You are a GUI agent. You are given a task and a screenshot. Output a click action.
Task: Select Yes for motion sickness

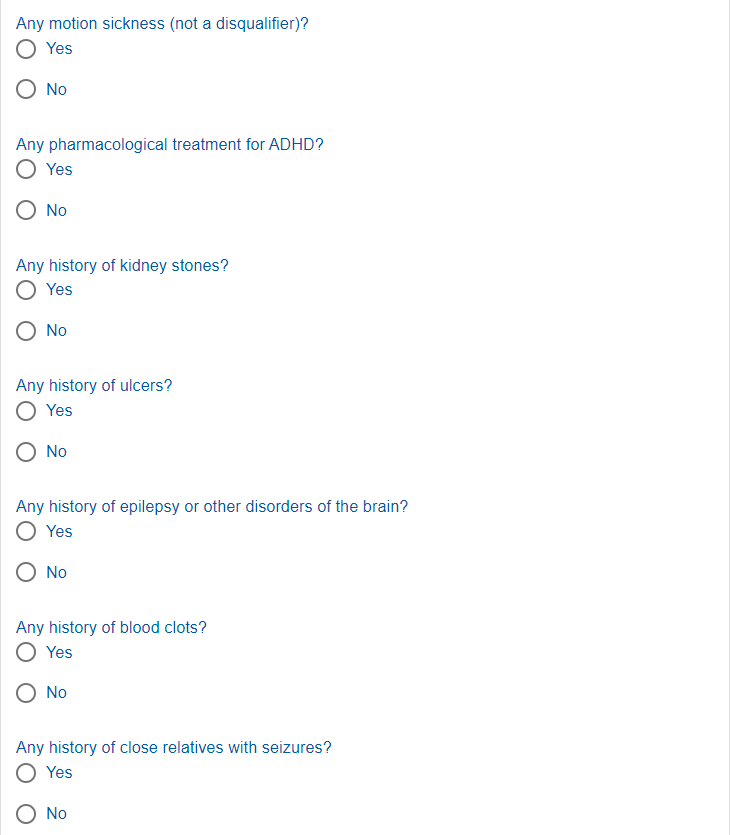pyautogui.click(x=27, y=49)
